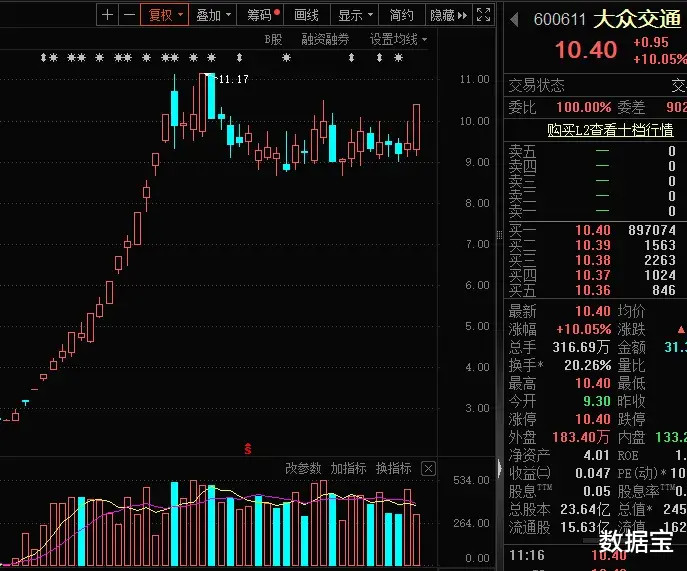
Task: Open the B股 tab
Action: click(x=273, y=39)
